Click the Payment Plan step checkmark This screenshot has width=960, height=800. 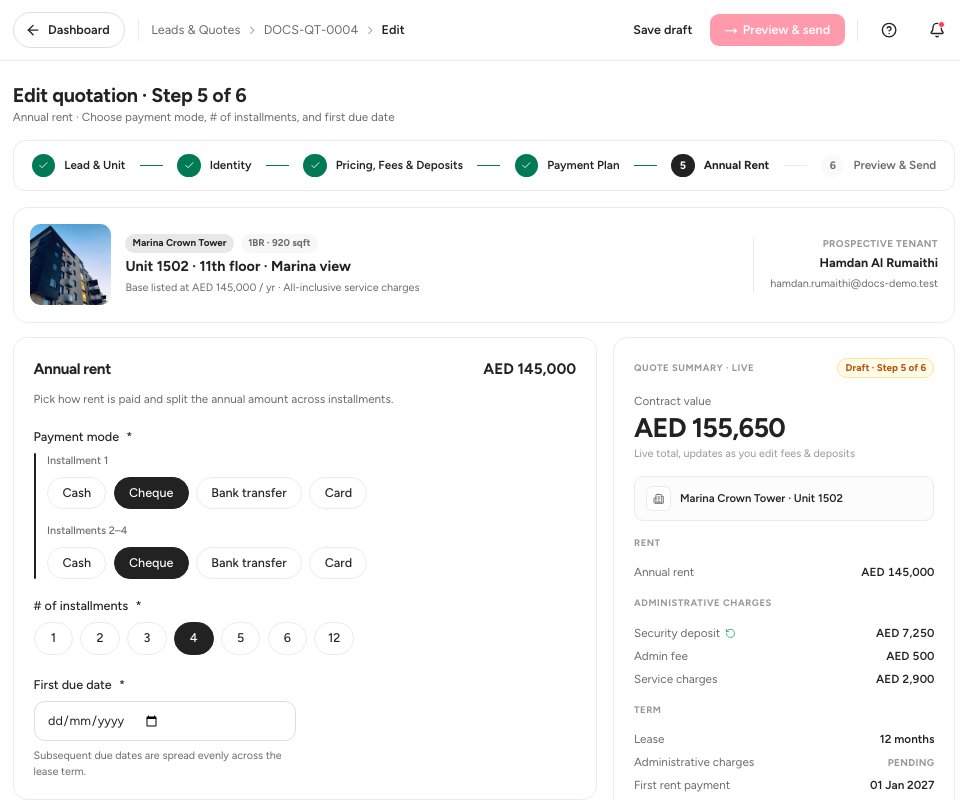pos(526,165)
